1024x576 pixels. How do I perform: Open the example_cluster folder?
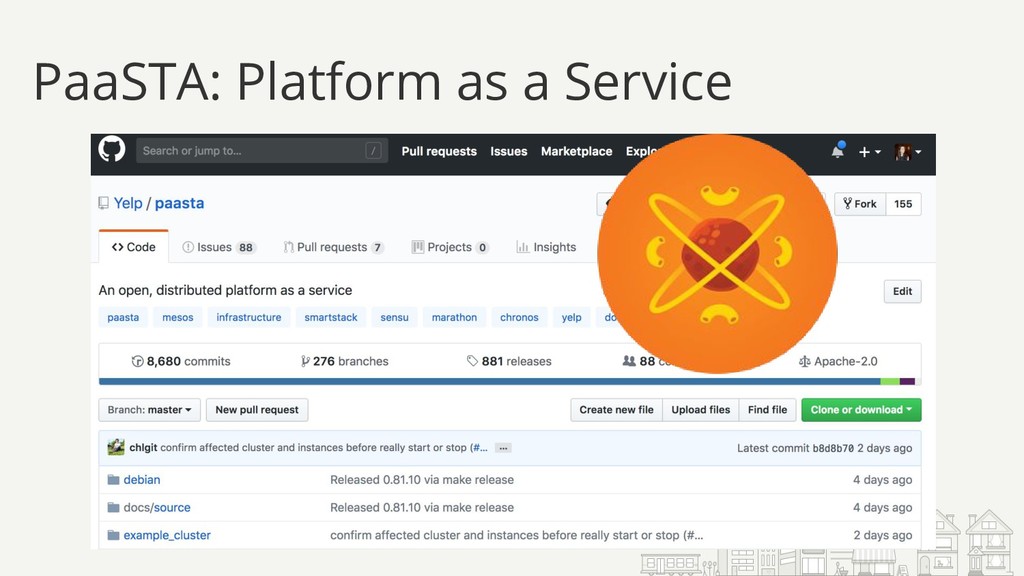167,536
